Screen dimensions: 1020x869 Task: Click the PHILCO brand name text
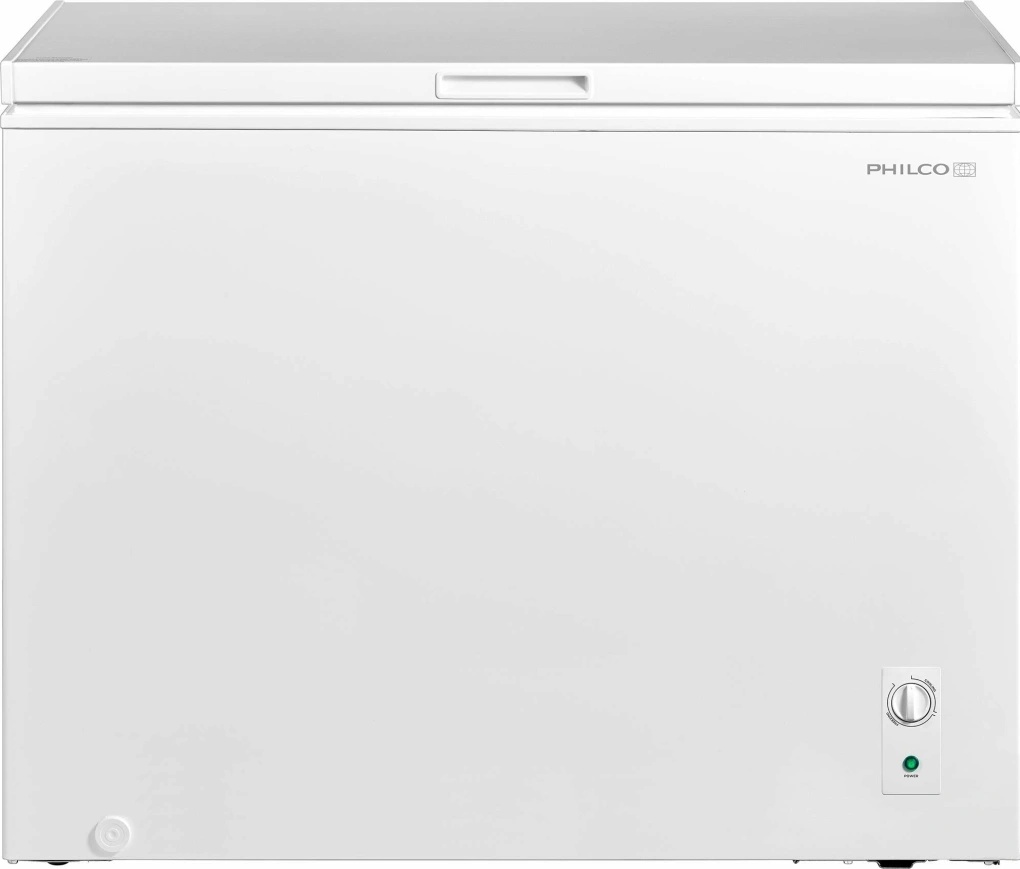coord(908,170)
